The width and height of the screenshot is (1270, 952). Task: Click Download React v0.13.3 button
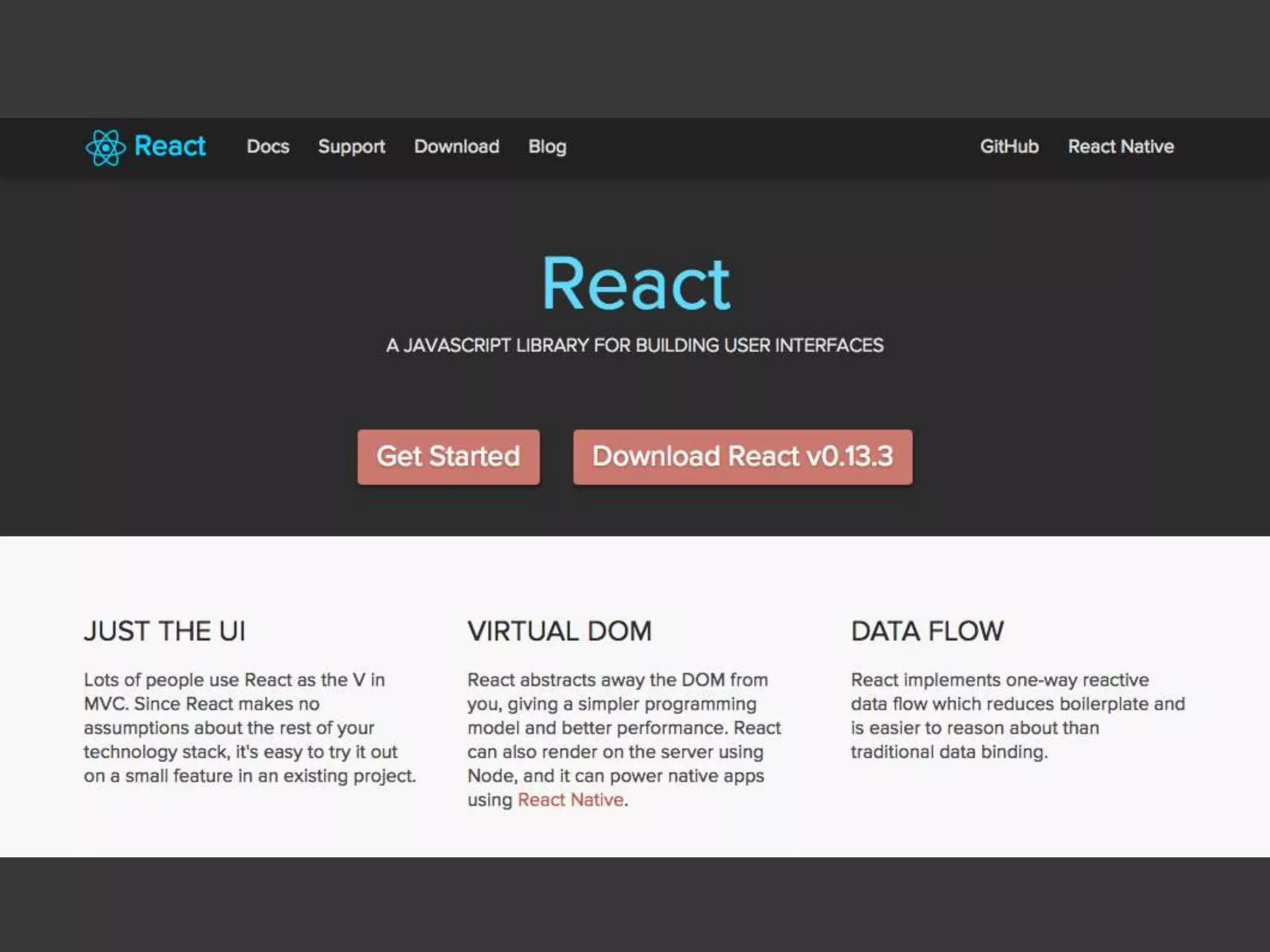(742, 457)
